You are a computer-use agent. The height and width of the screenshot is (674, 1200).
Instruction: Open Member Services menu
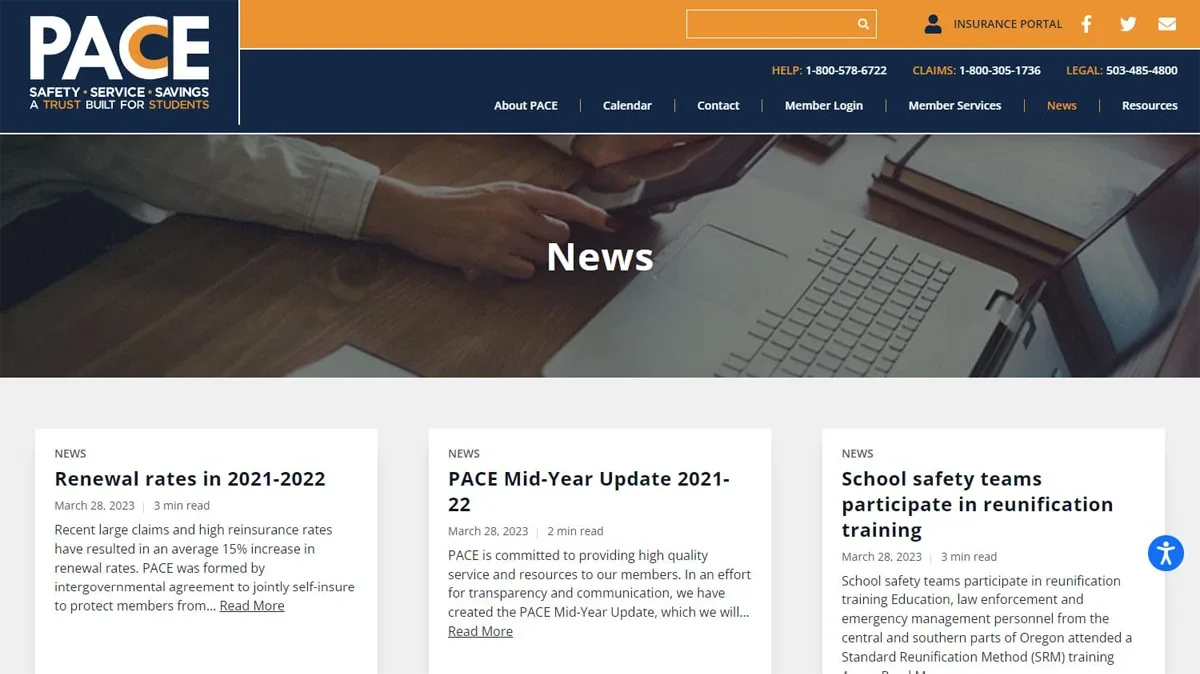(x=955, y=105)
